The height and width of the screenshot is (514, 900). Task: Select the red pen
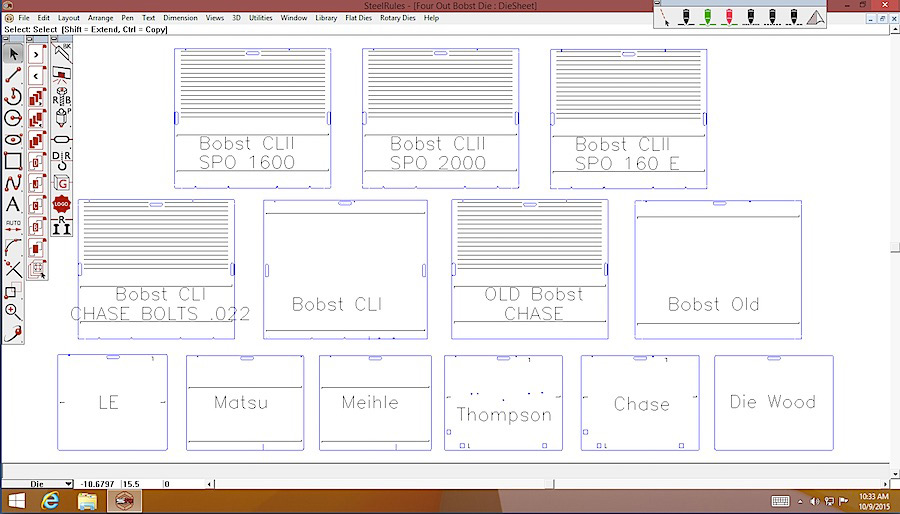point(729,17)
